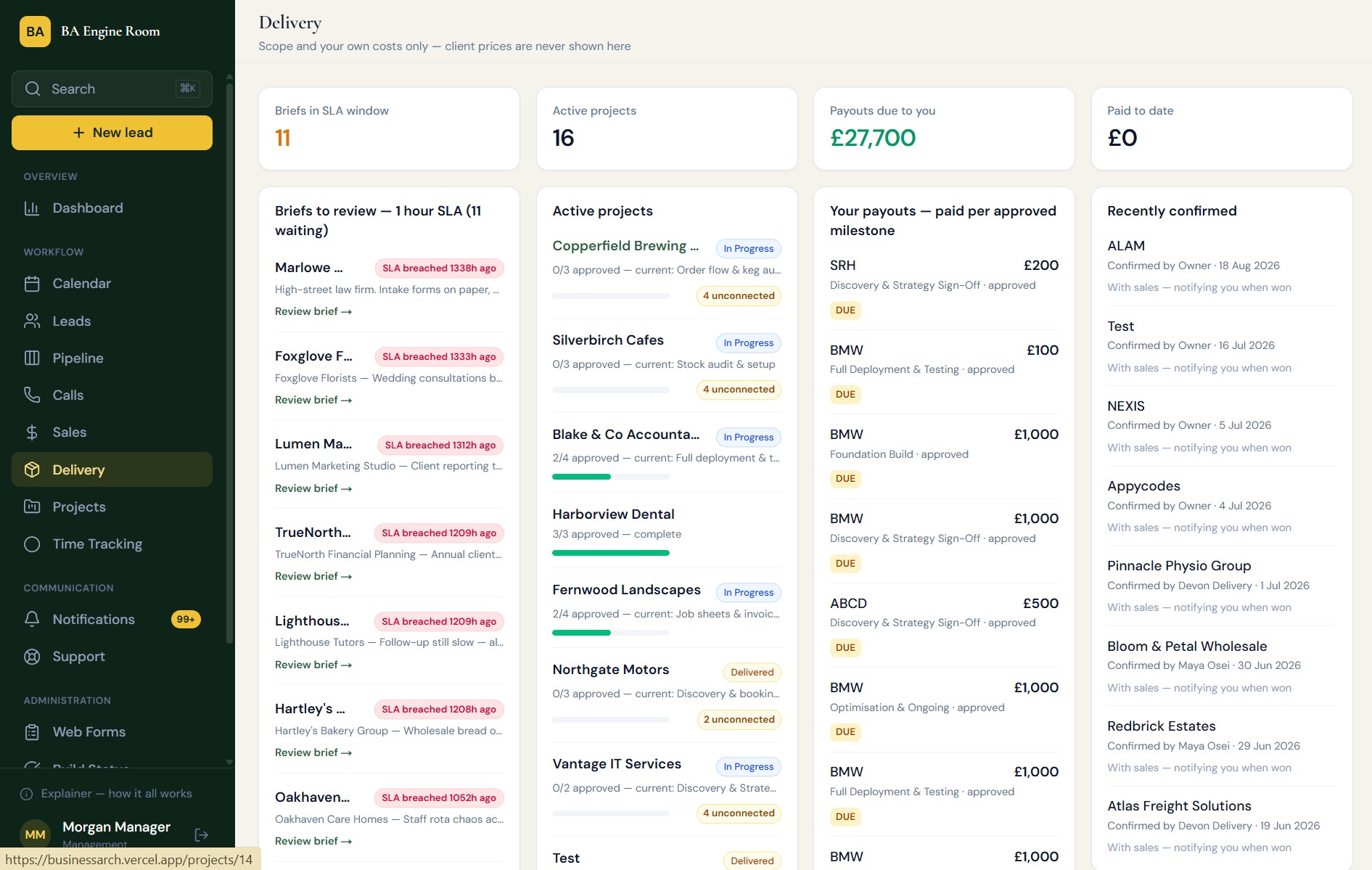The image size is (1372, 870).
Task: Select the Delivery box icon in the sidebar
Action: [32, 469]
